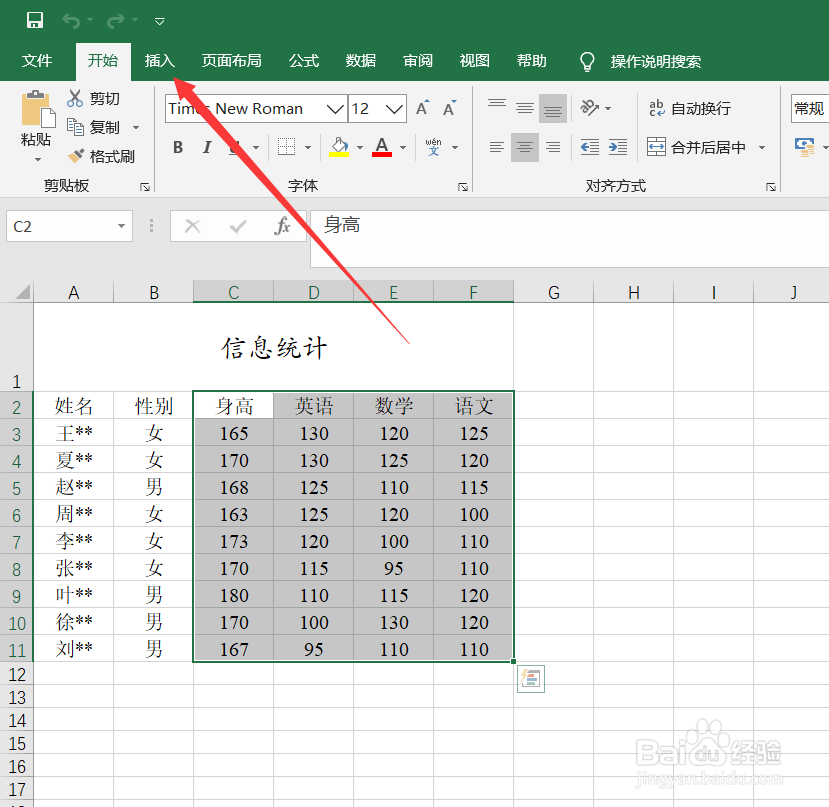Image resolution: width=829 pixels, height=807 pixels.
Task: Cancel entry with the X icon
Action: (192, 226)
